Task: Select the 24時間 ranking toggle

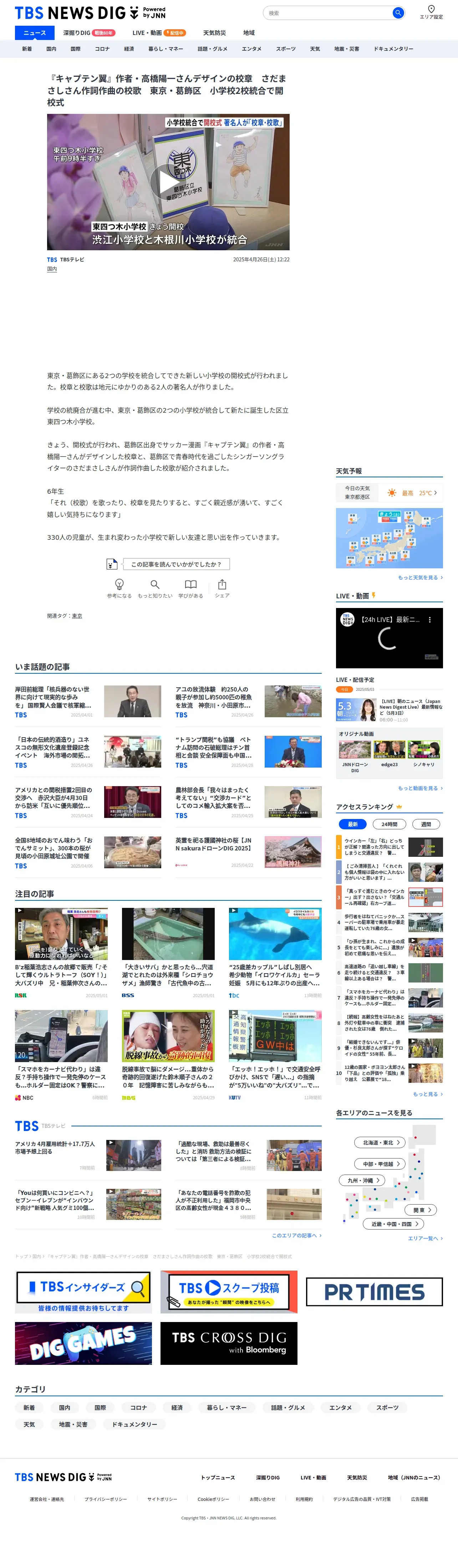Action: tap(389, 824)
